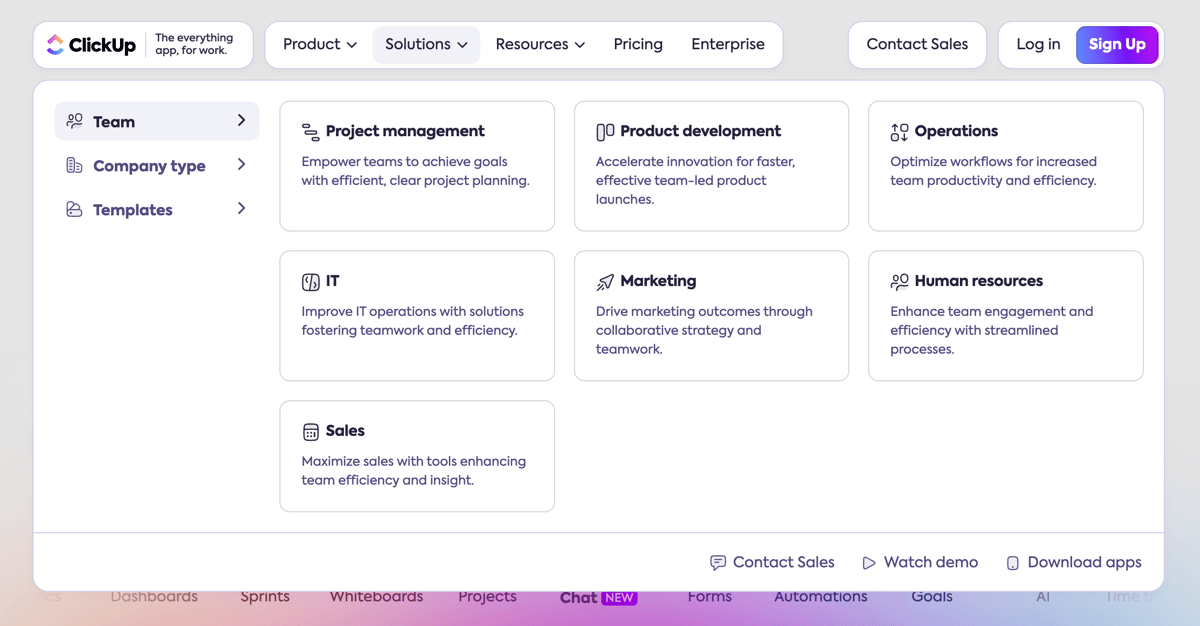The width and height of the screenshot is (1200, 626).
Task: Click the Team icon in the sidebar
Action: 74,120
